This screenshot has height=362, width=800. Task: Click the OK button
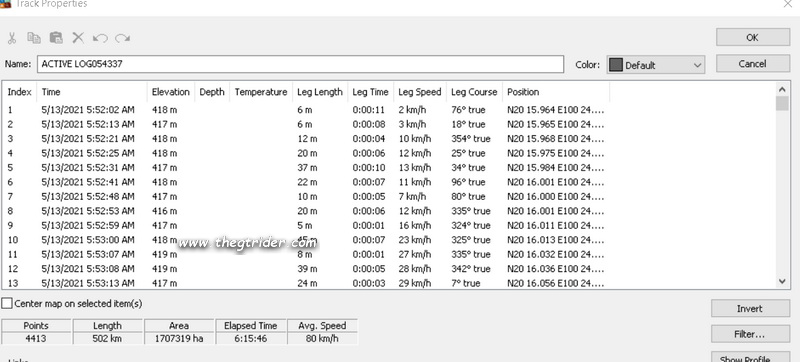[x=753, y=37]
